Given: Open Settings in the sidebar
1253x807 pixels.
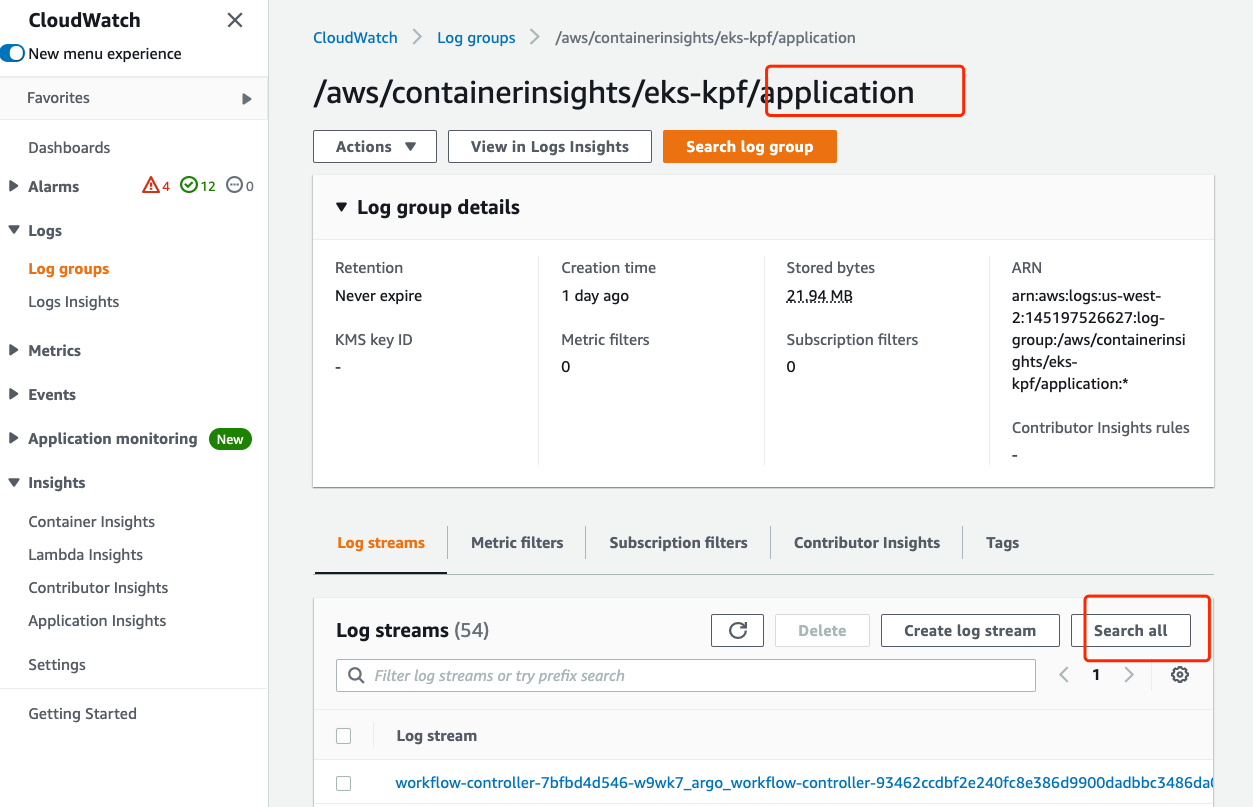Looking at the screenshot, I should pyautogui.click(x=57, y=664).
